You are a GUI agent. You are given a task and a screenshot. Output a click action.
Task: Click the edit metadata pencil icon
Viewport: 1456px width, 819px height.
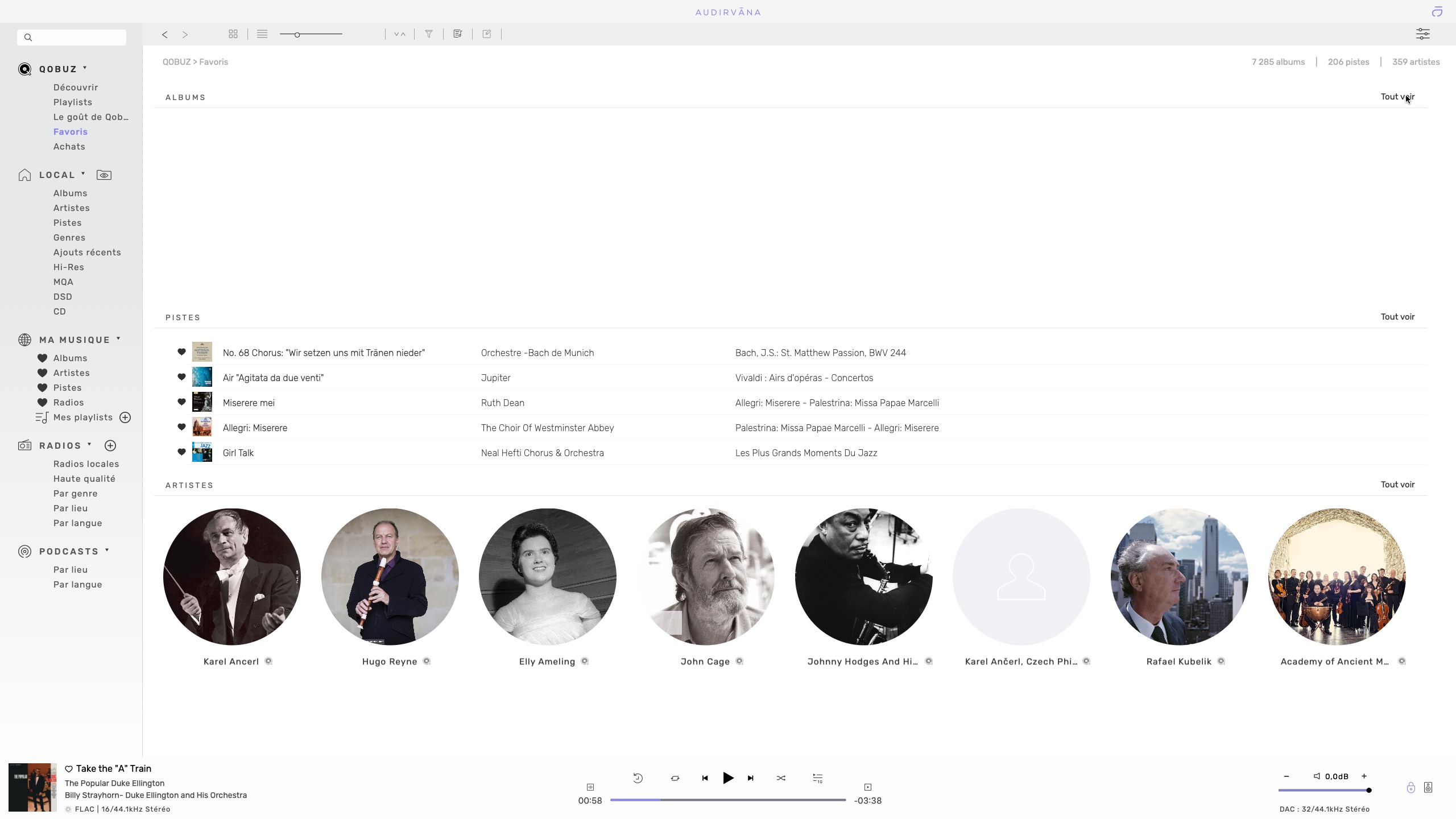[487, 34]
